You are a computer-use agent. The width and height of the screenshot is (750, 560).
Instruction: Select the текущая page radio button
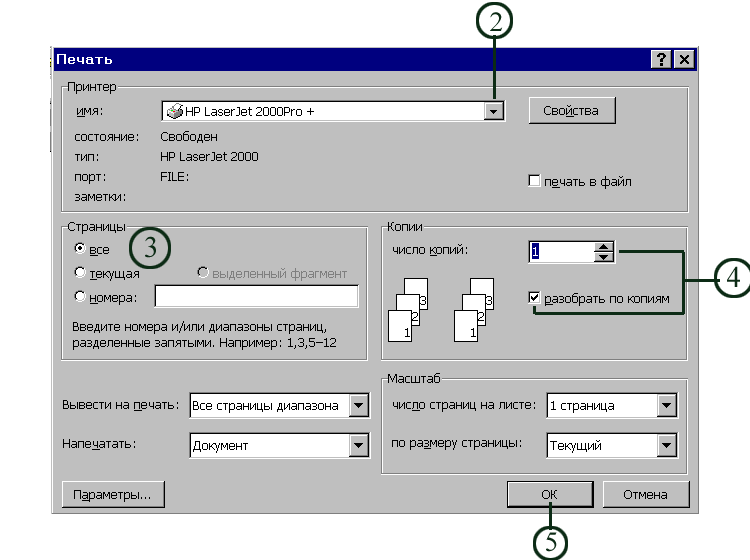(x=80, y=273)
